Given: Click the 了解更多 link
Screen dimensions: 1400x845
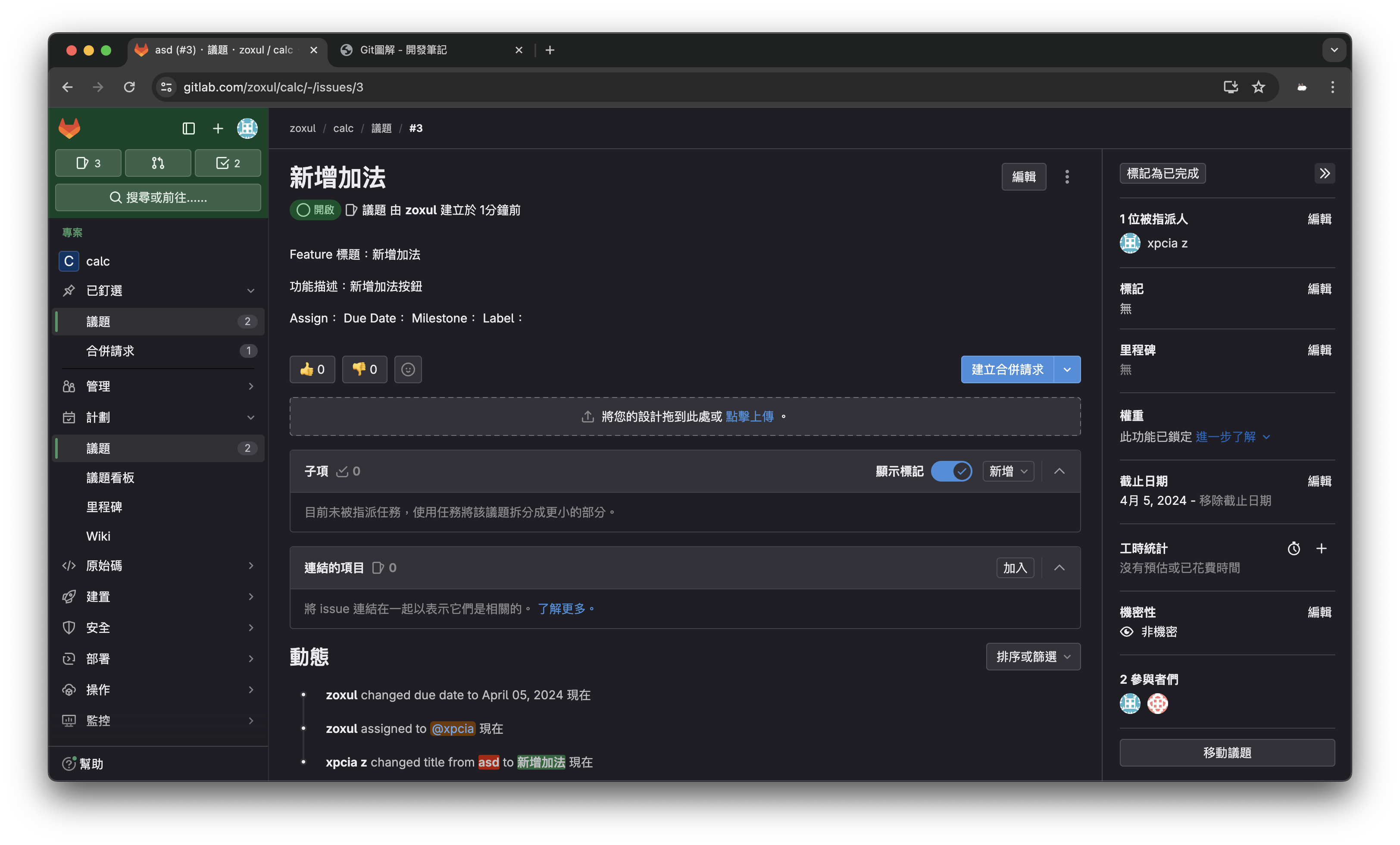Looking at the screenshot, I should click(561, 609).
